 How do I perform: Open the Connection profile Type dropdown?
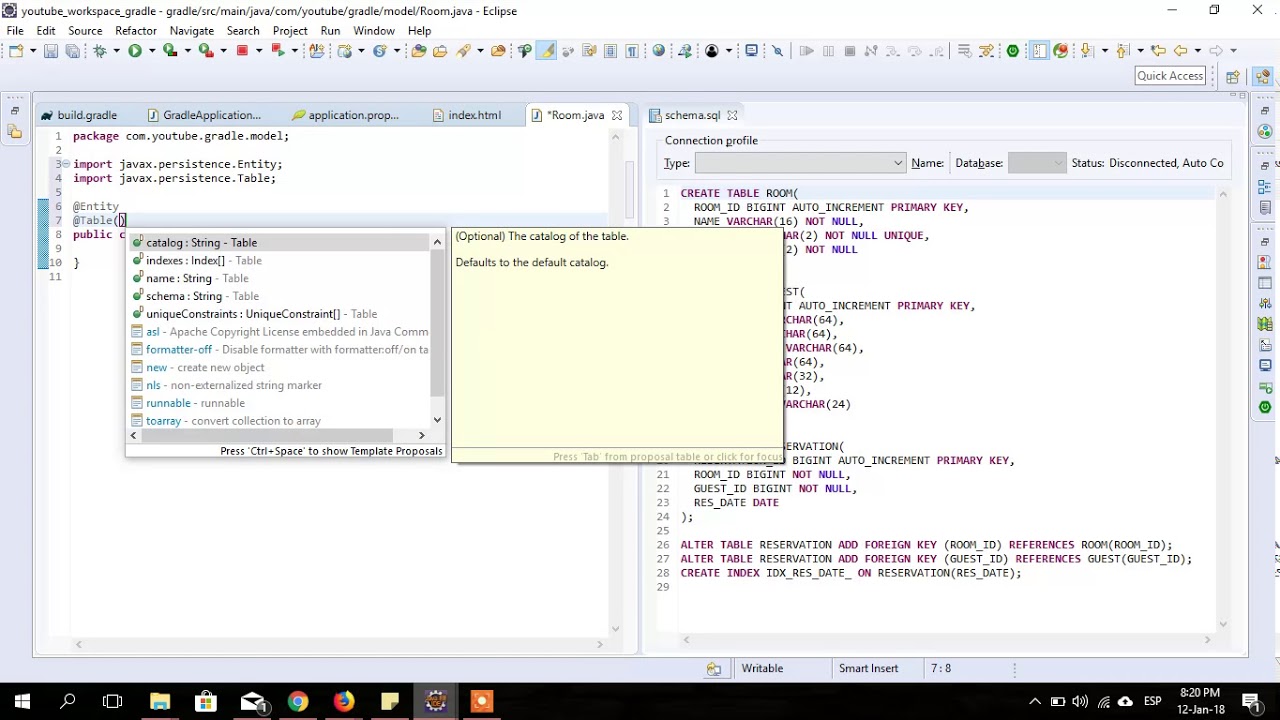click(800, 163)
